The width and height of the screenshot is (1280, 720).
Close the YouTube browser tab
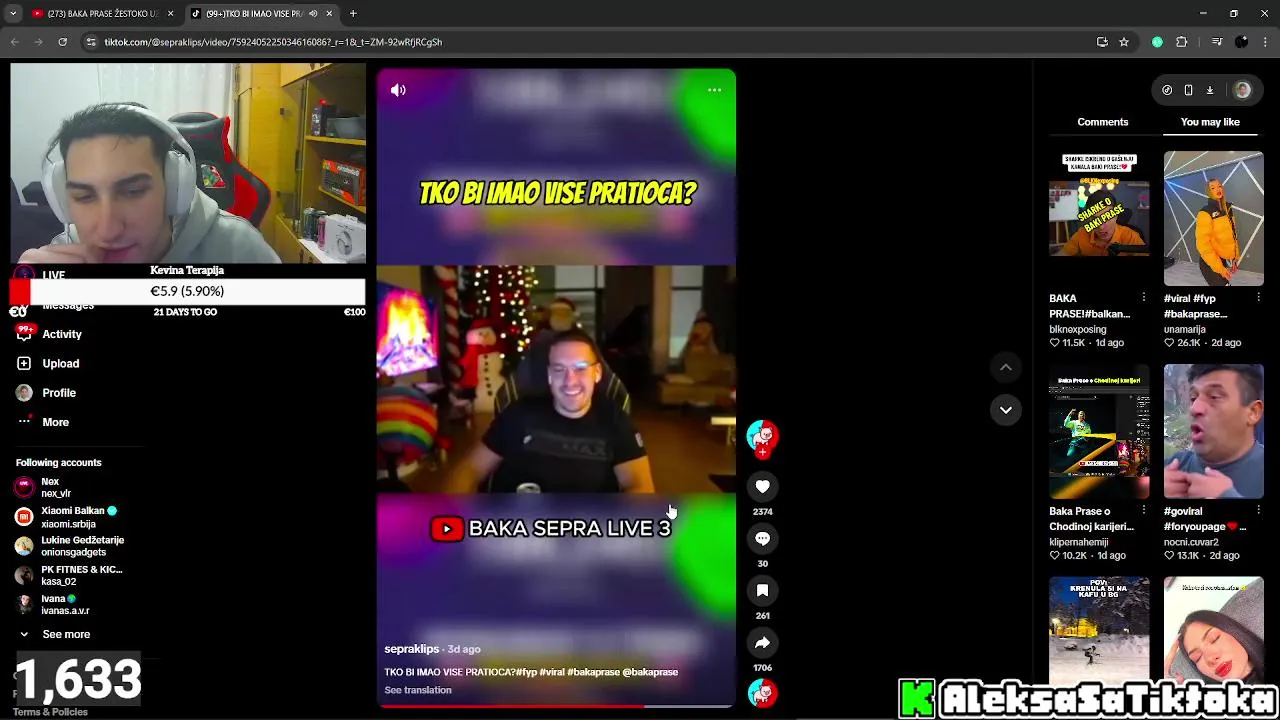pos(171,14)
